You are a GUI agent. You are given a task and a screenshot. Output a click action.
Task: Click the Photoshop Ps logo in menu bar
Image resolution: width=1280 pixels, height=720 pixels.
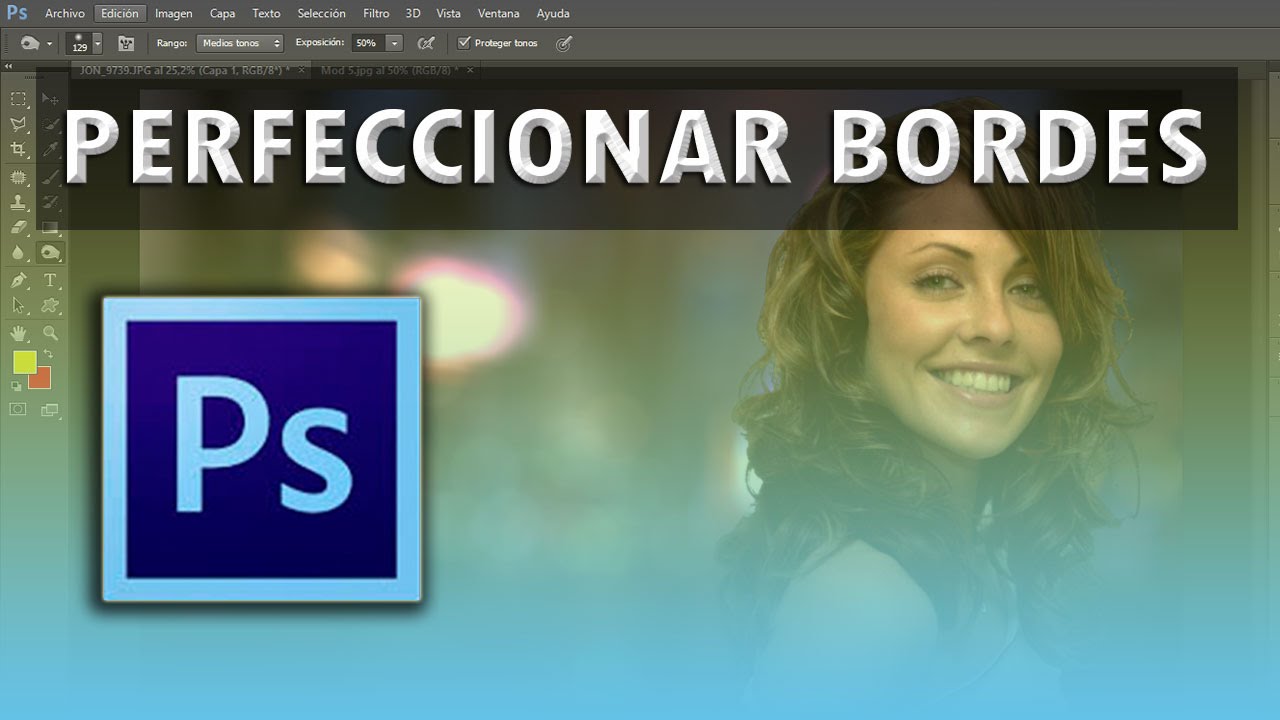(16, 14)
